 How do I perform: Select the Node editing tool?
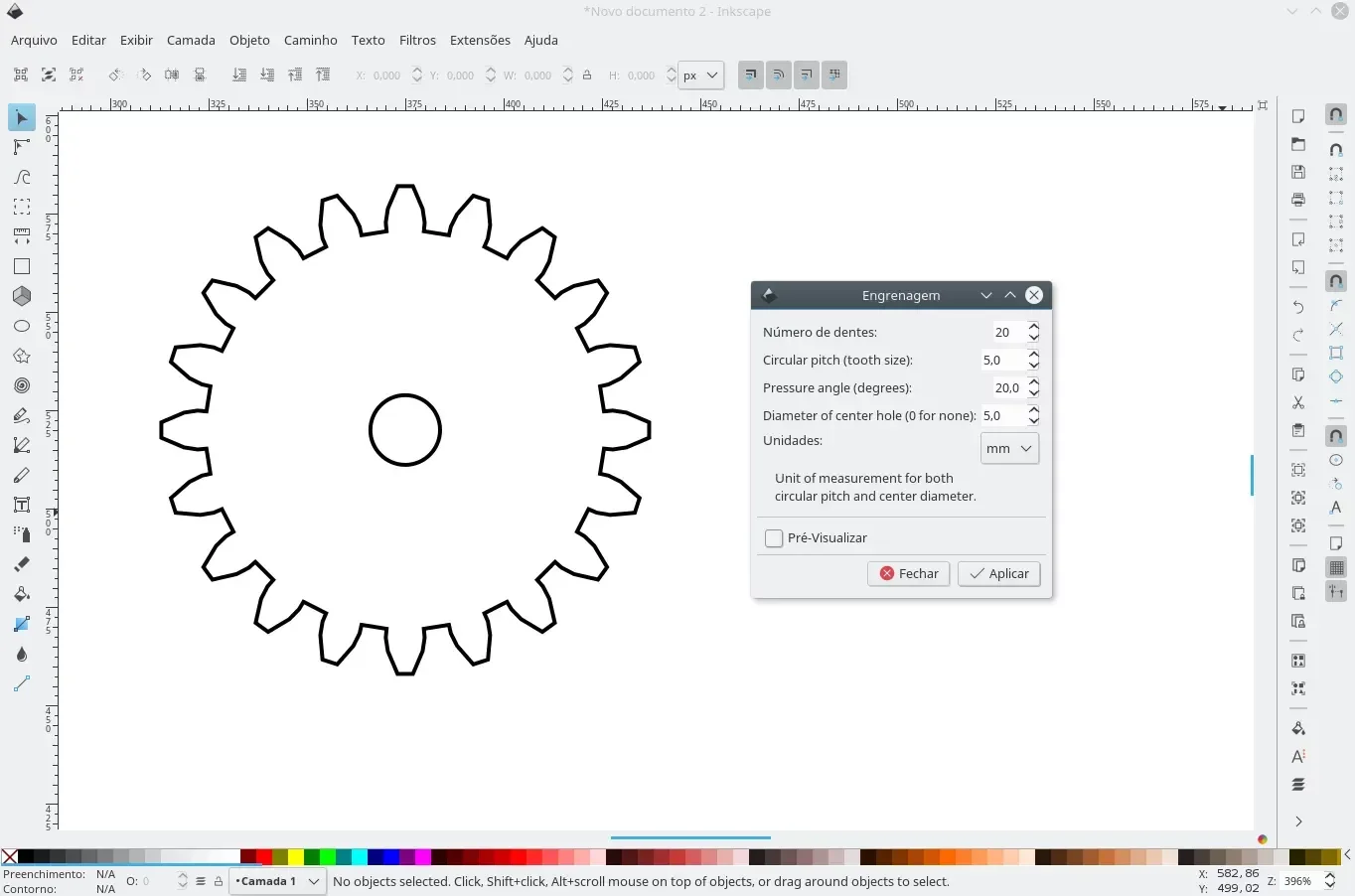[x=21, y=148]
